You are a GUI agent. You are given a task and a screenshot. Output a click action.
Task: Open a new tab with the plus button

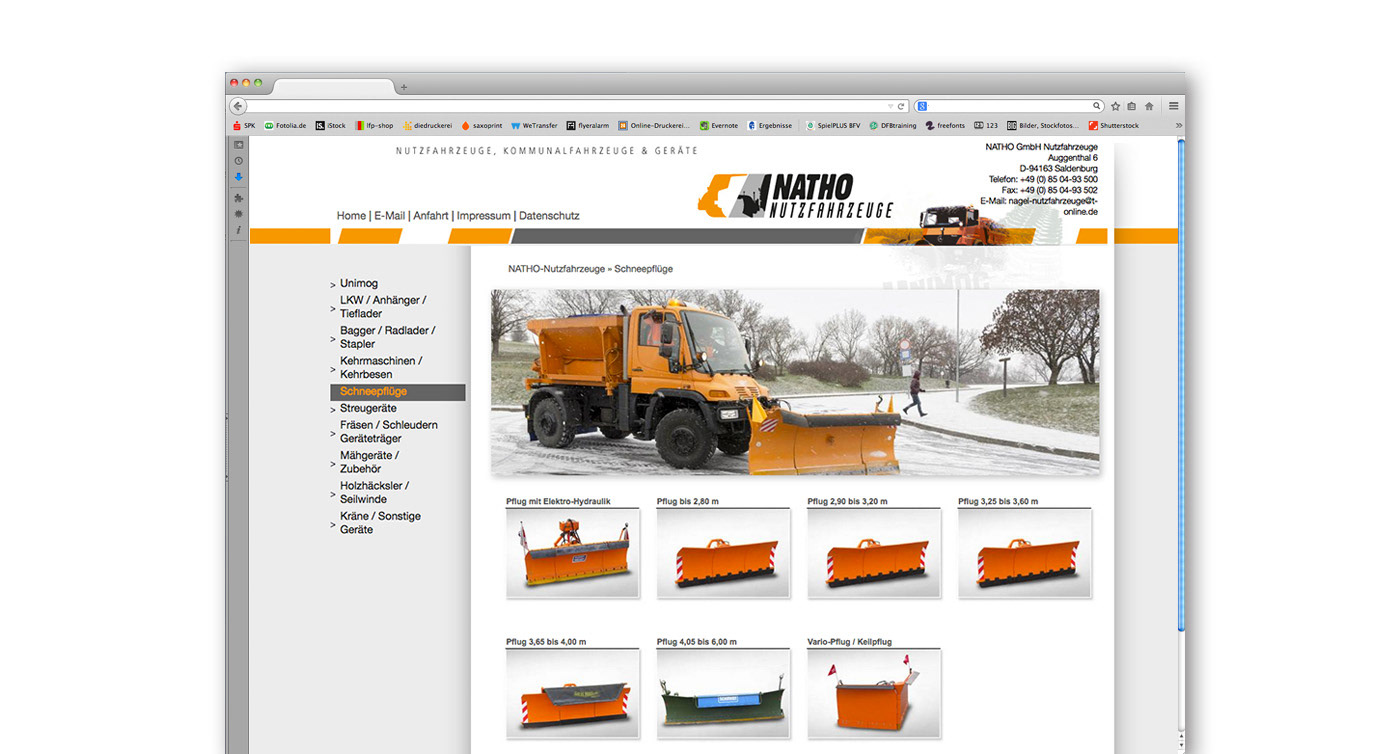coord(404,87)
